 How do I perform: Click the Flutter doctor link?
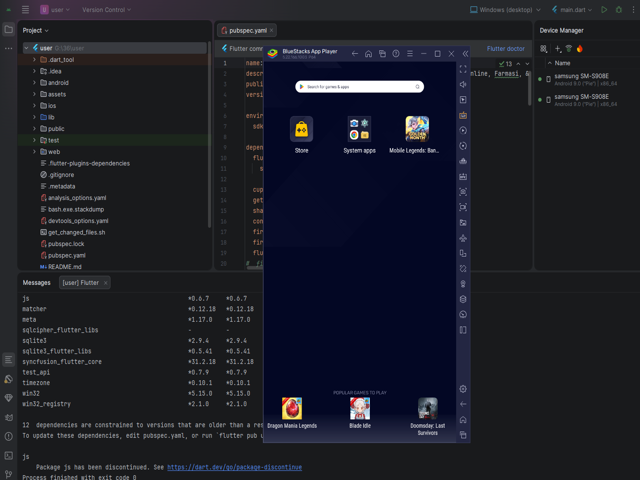pos(505,48)
